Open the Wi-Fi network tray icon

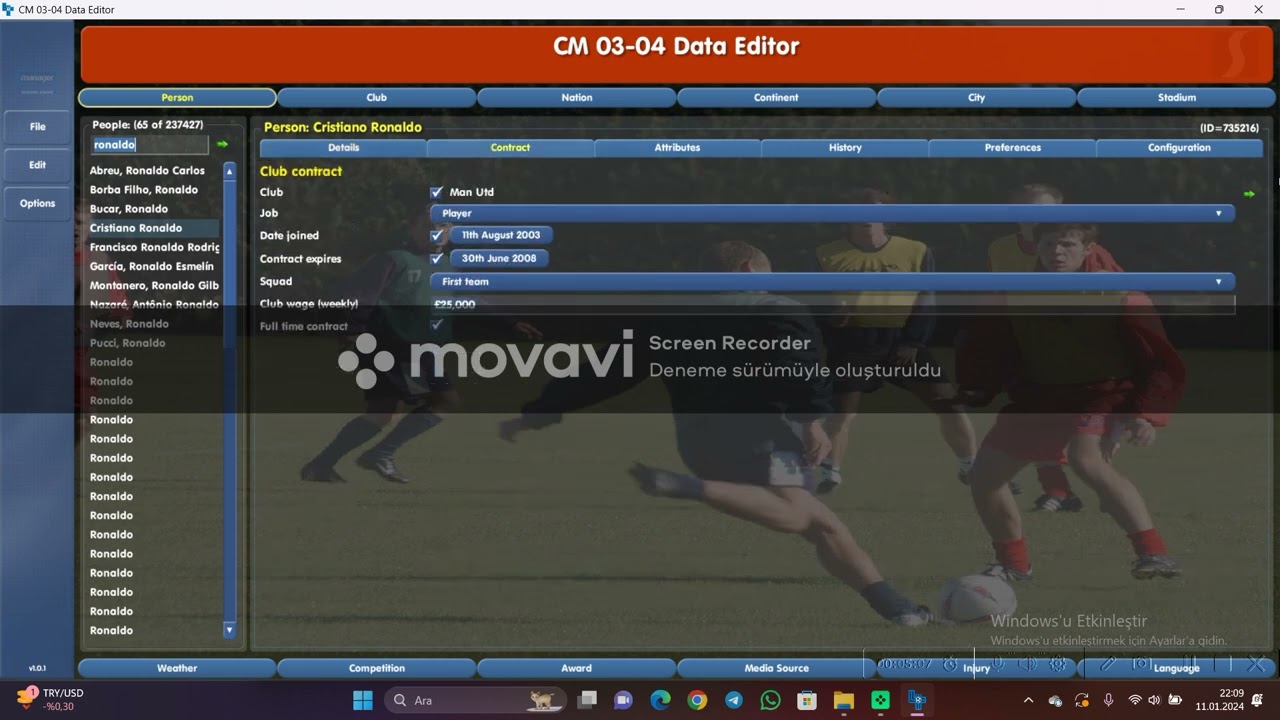[x=1134, y=700]
